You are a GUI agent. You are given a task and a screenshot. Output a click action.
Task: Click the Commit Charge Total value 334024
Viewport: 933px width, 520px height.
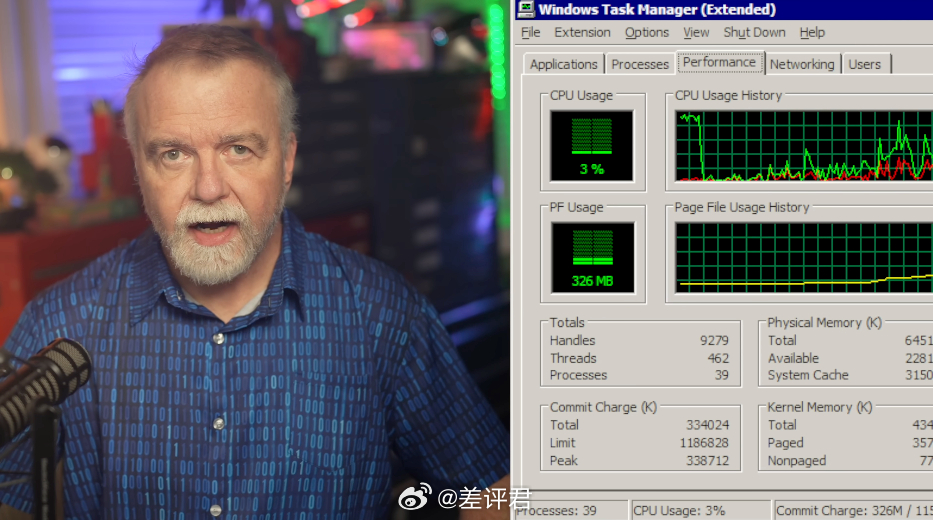(707, 425)
